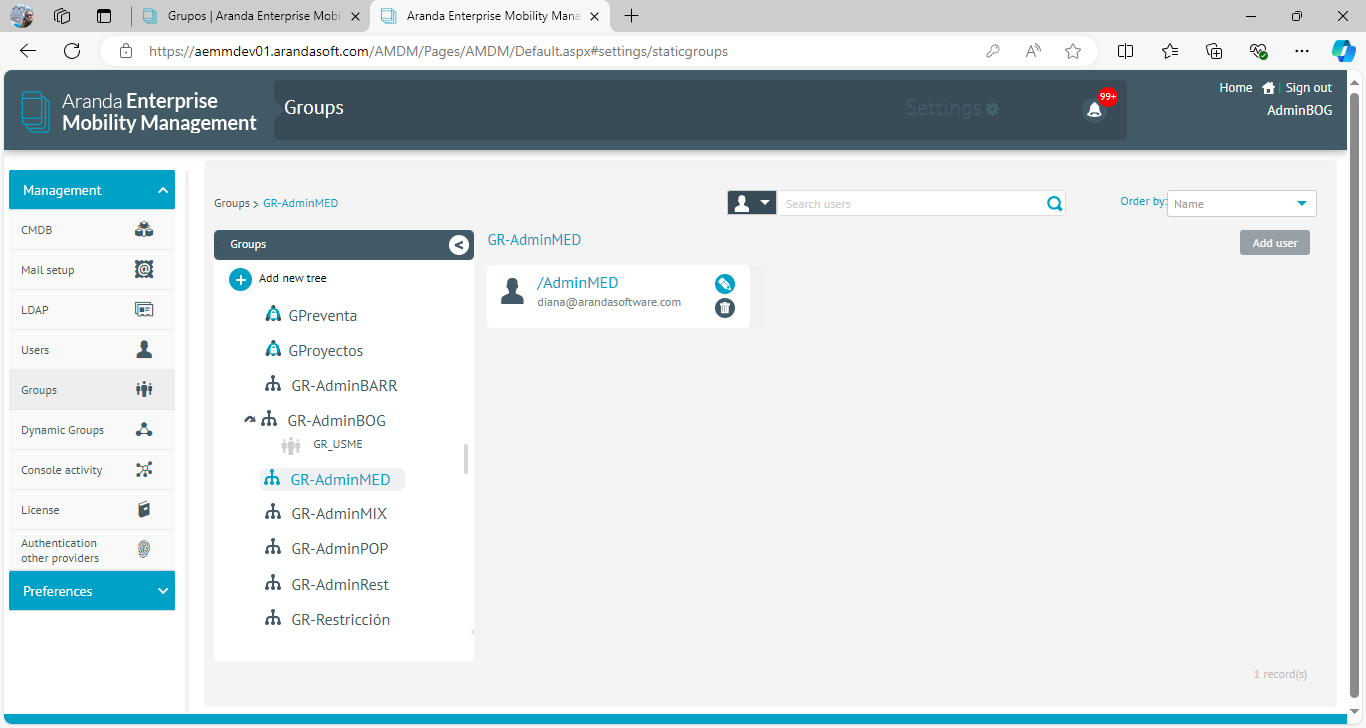Click the GR_USME group icon

[291, 445]
